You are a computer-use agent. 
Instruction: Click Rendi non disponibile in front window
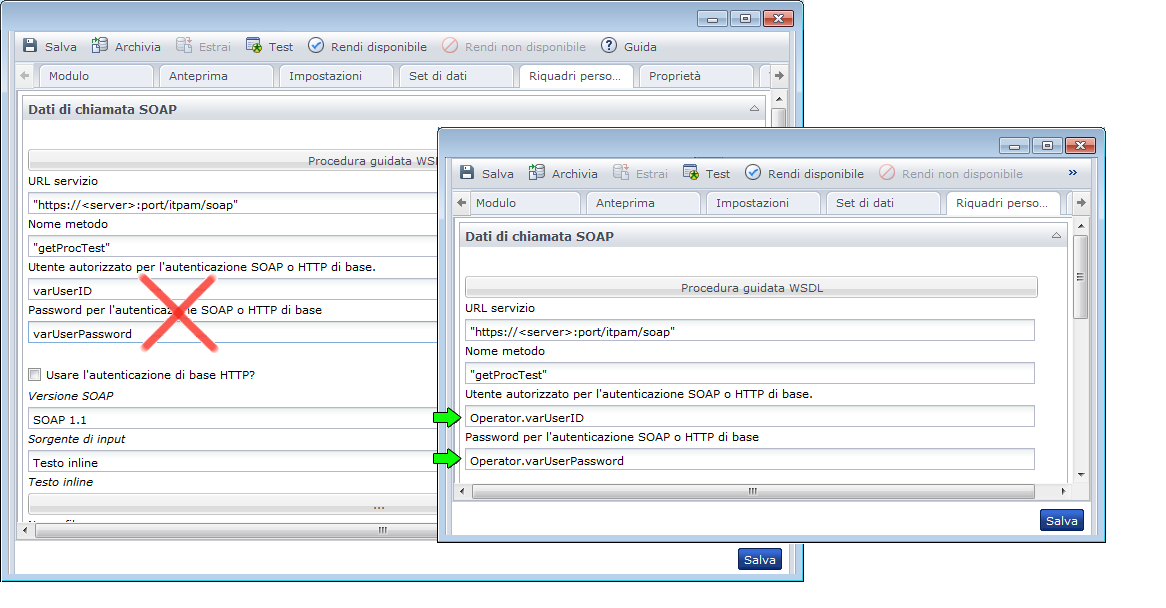tap(951, 173)
